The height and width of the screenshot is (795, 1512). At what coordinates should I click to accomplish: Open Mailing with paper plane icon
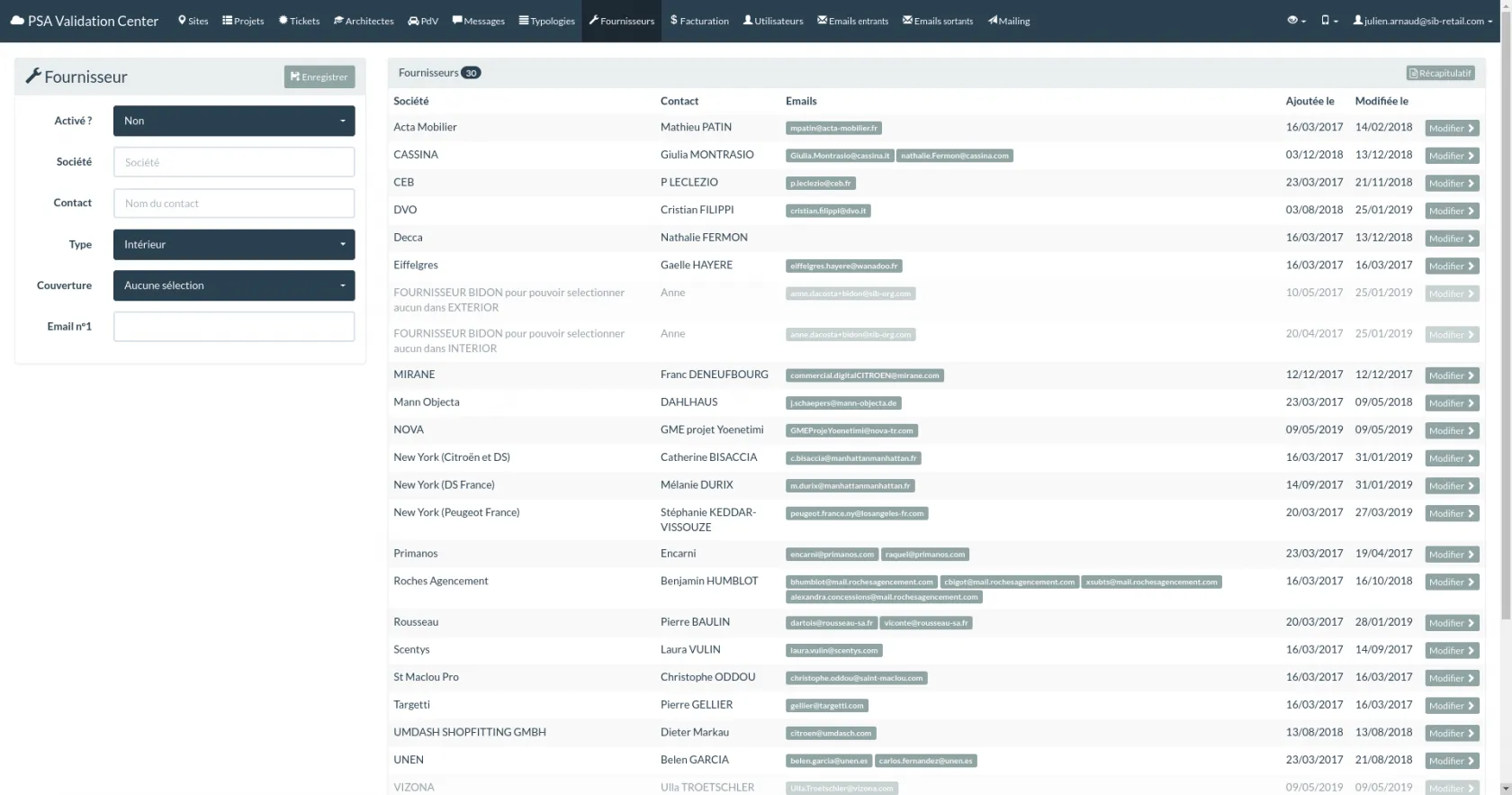[x=1009, y=21]
